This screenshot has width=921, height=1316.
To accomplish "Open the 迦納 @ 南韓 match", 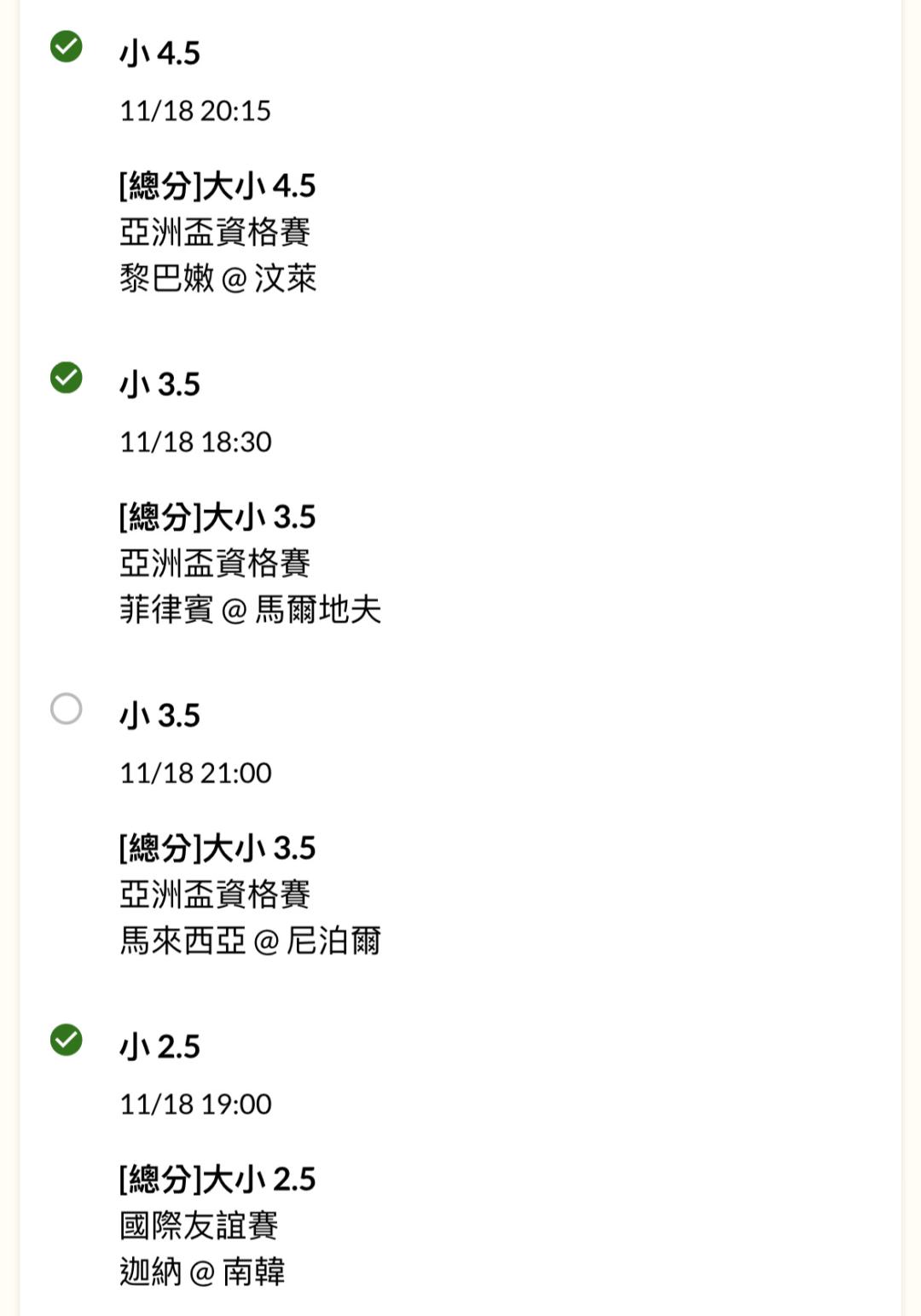I will [202, 1272].
